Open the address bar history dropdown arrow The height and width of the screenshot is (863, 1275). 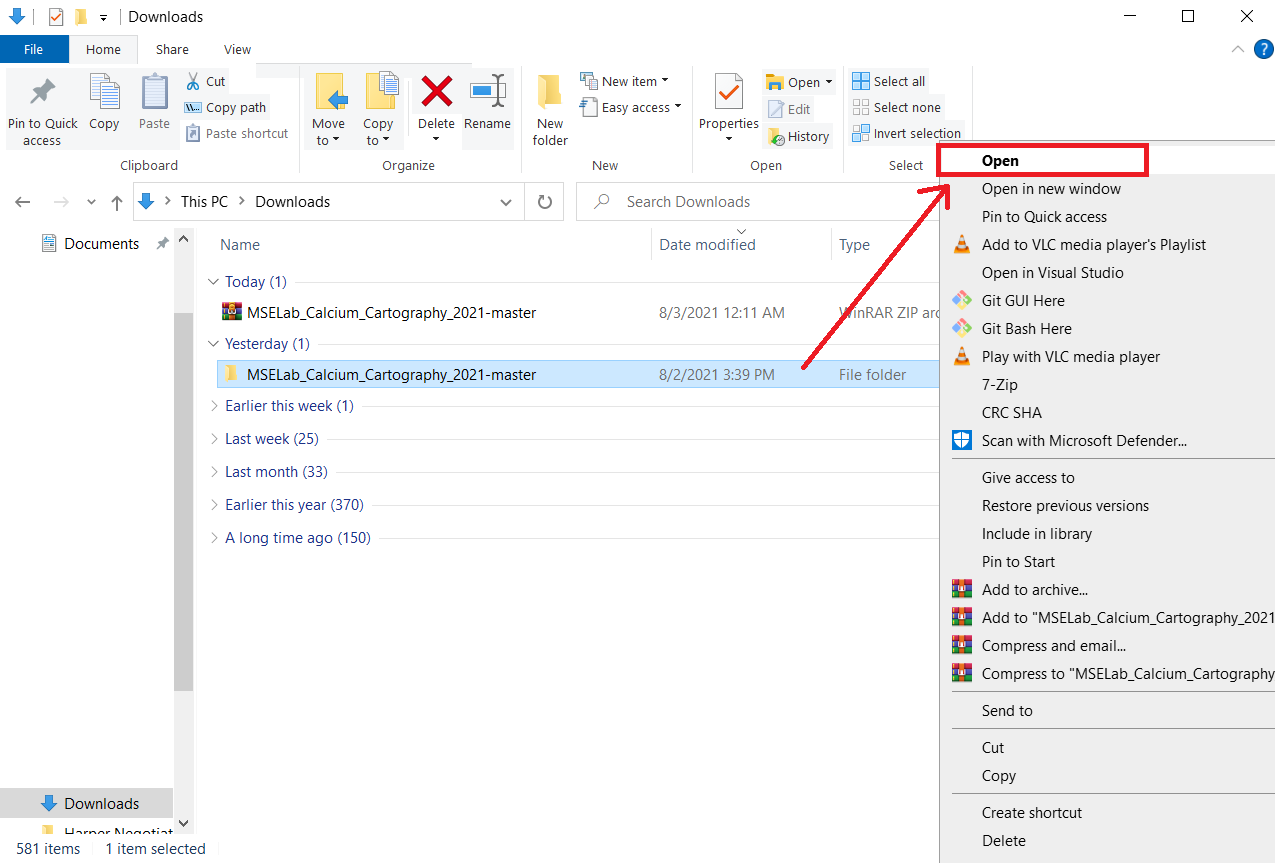(506, 202)
